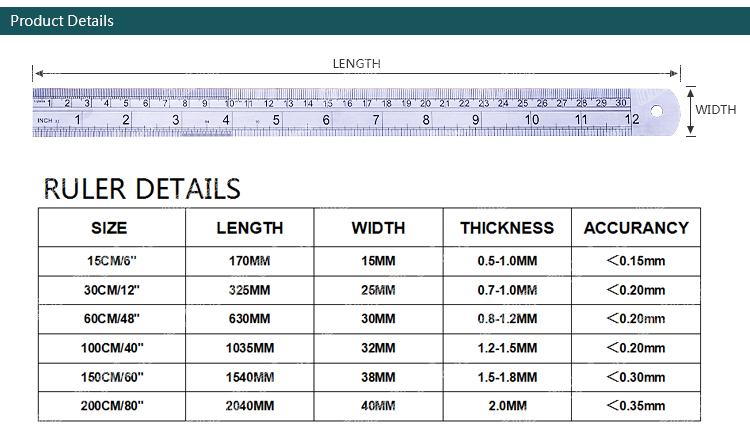750x438 pixels.
Task: Click the 30CM/12" size cell
Action: point(112,290)
